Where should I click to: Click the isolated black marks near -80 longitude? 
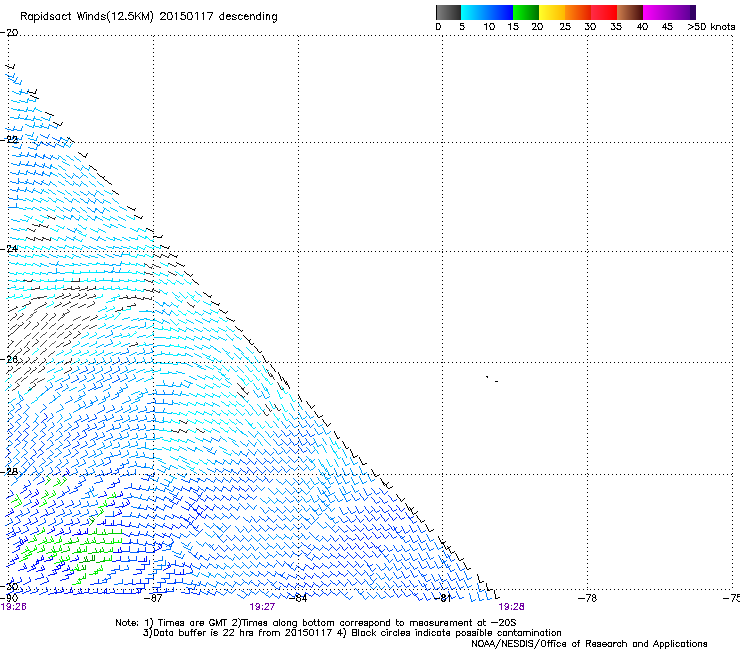492,379
